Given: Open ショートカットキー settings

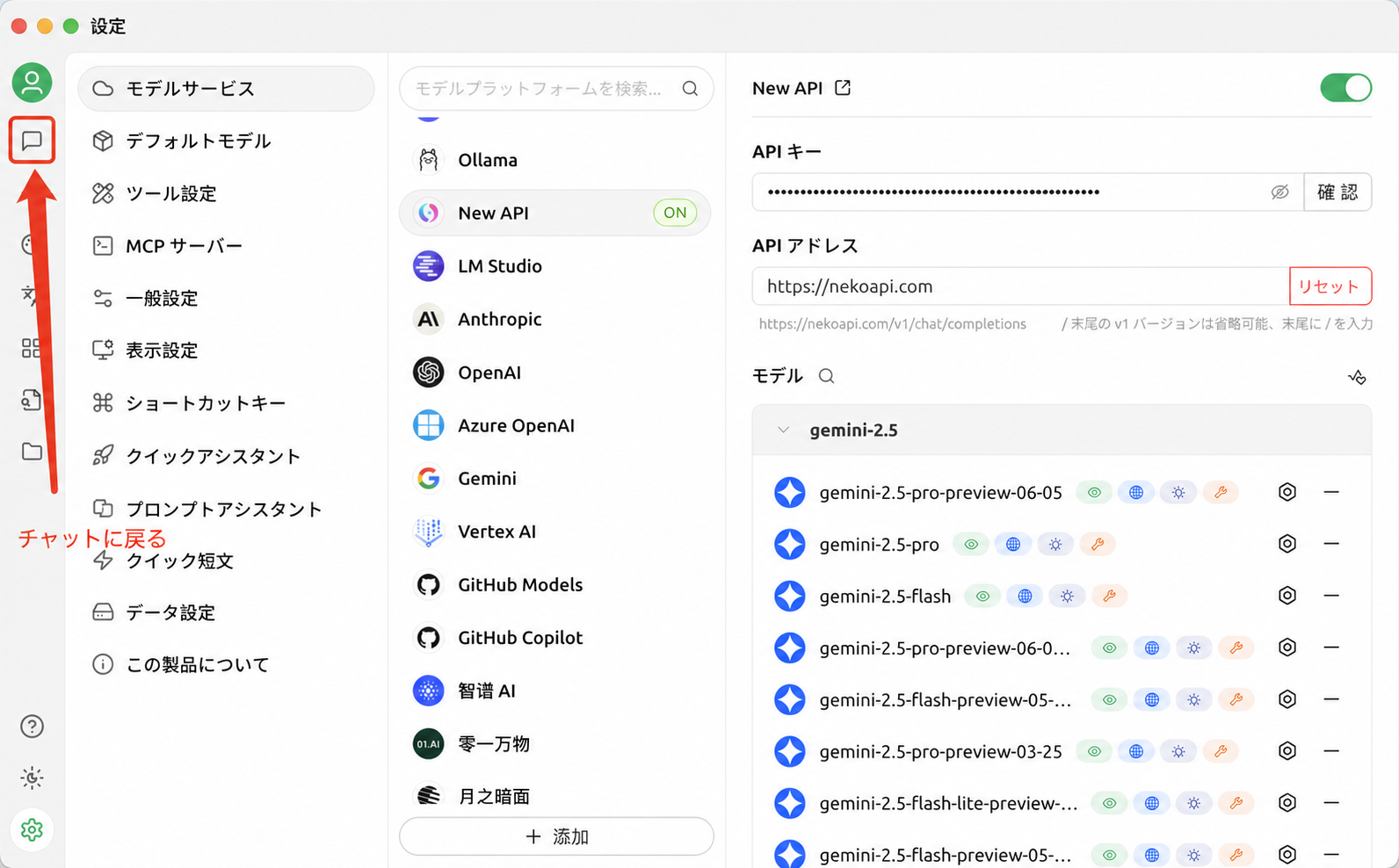Looking at the screenshot, I should tap(227, 403).
